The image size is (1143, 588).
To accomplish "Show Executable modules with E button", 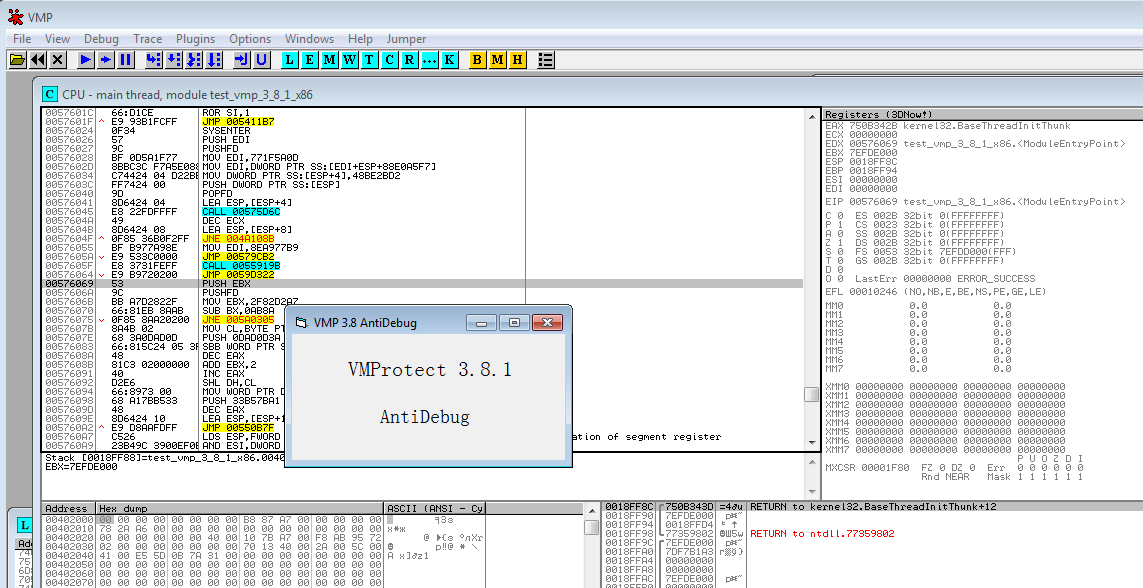I will coord(310,60).
